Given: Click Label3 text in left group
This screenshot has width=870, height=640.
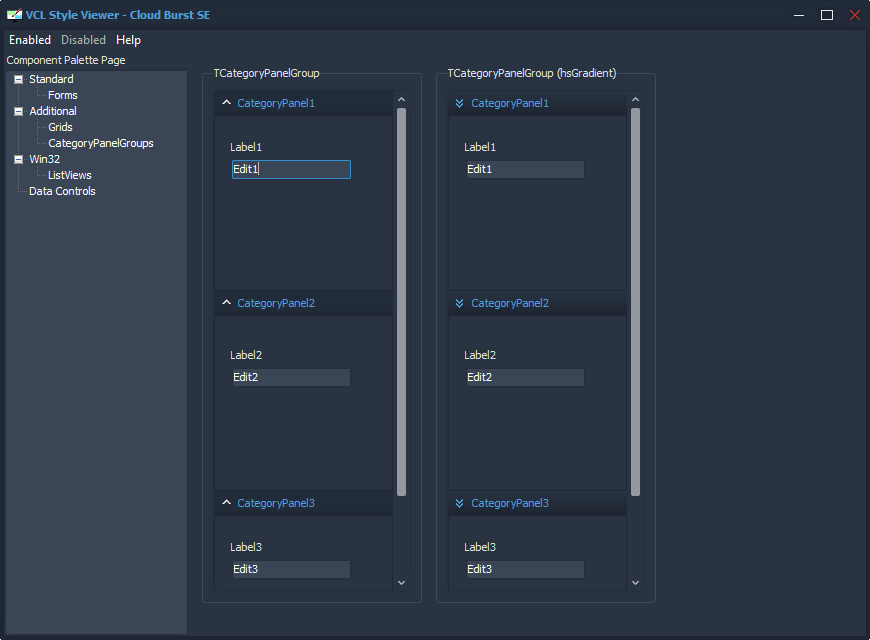Looking at the screenshot, I should 246,547.
